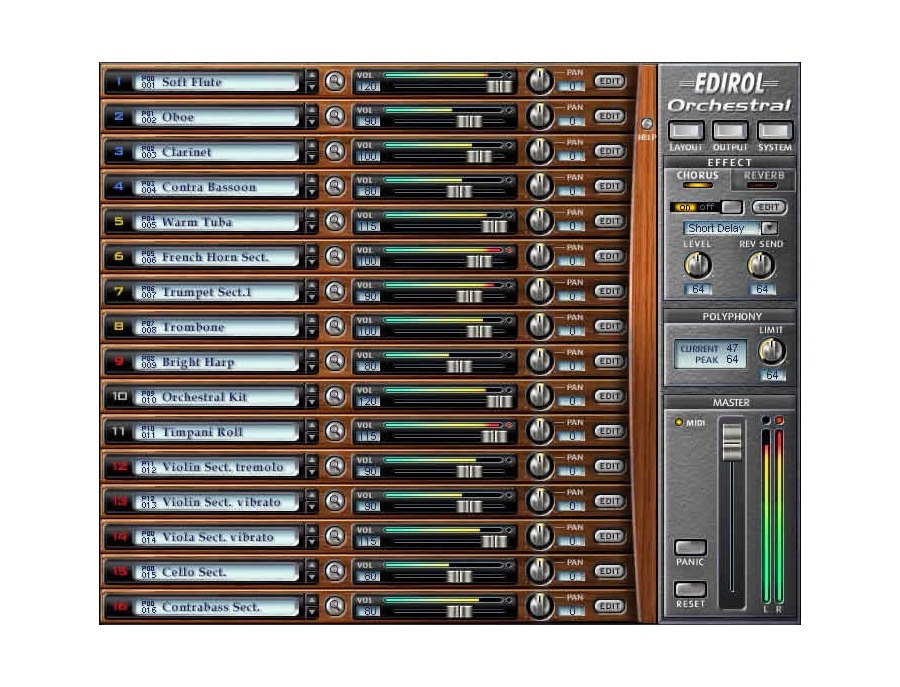Image resolution: width=900 pixels, height=687 pixels.
Task: Step to next instrument on Bright Harp
Action: click(311, 368)
